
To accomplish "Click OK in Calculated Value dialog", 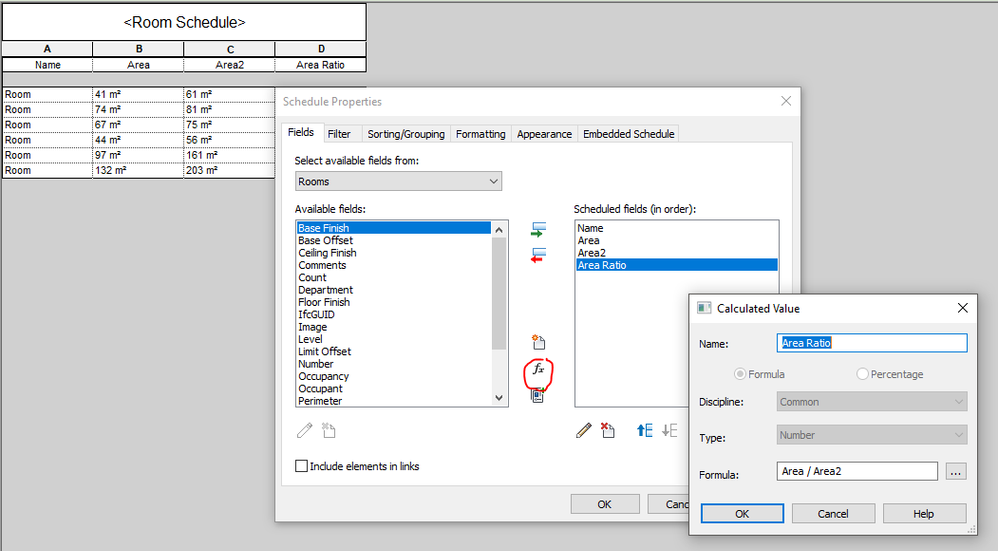I will (742, 513).
